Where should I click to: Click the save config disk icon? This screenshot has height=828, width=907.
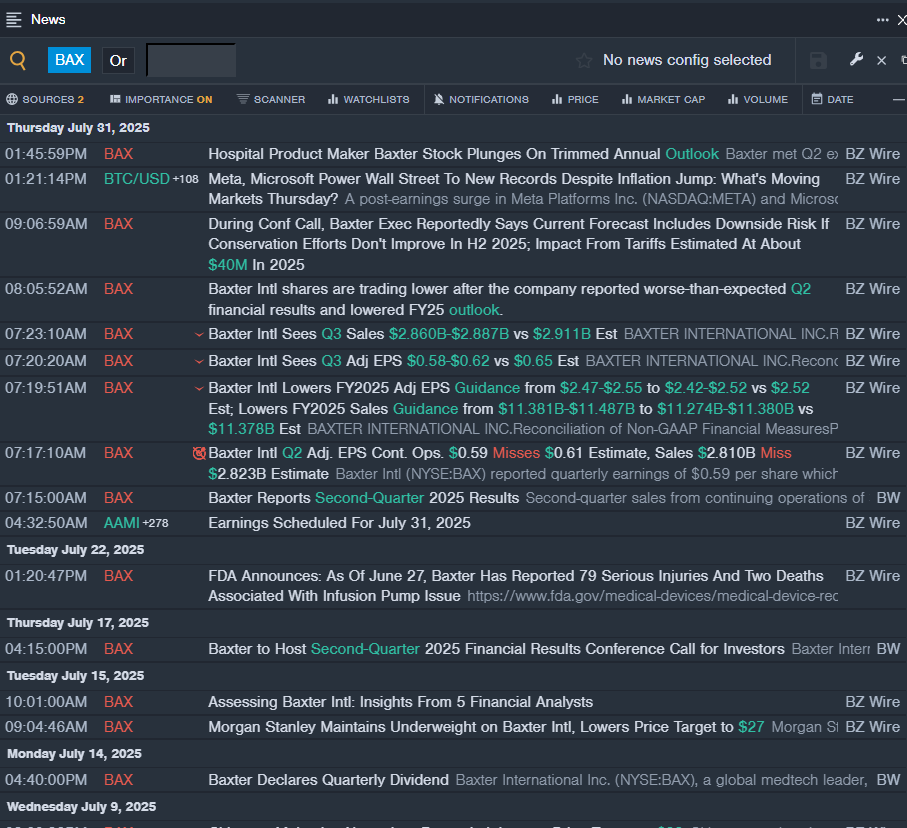click(x=818, y=60)
